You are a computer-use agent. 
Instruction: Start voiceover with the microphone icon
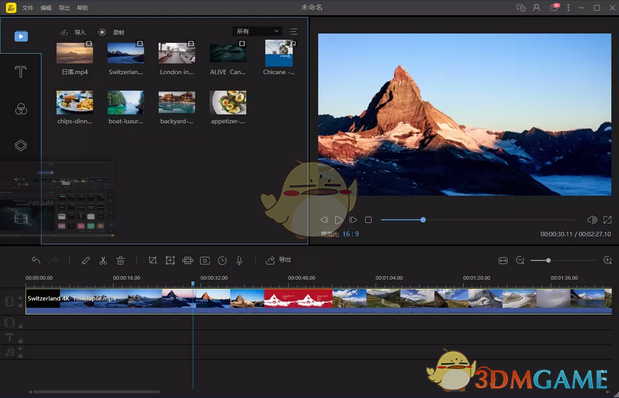pos(239,261)
